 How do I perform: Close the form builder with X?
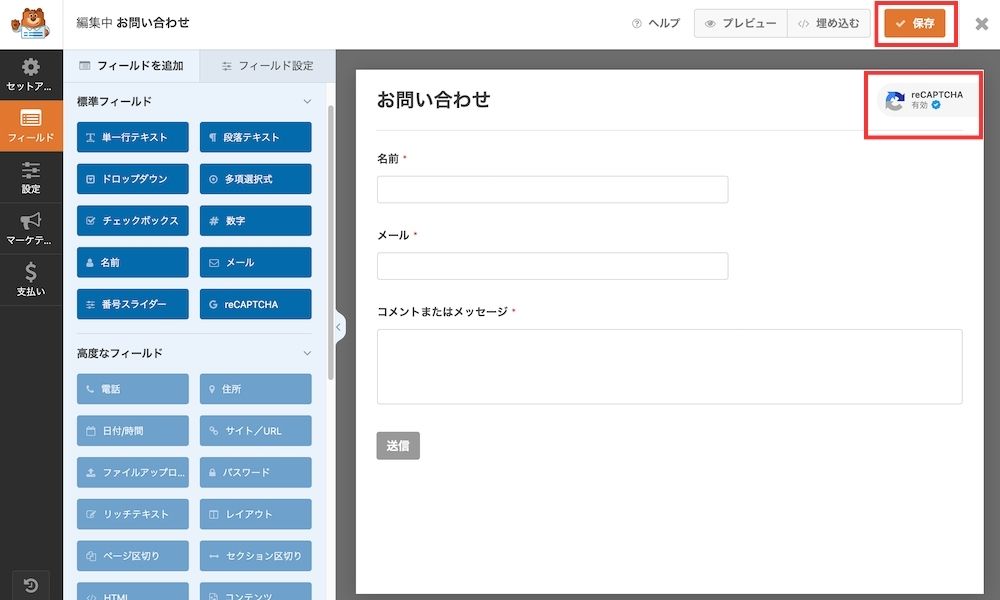coord(982,24)
